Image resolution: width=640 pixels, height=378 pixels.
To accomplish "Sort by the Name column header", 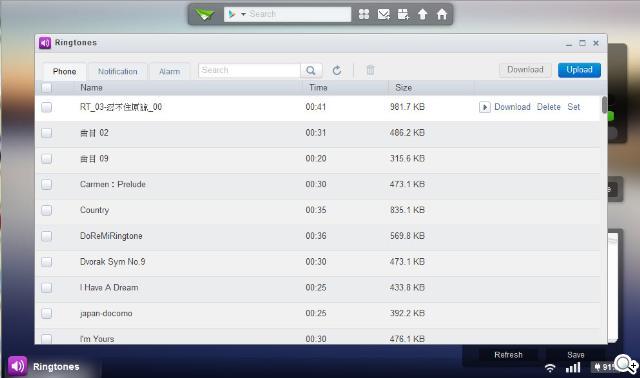I will coord(91,87).
